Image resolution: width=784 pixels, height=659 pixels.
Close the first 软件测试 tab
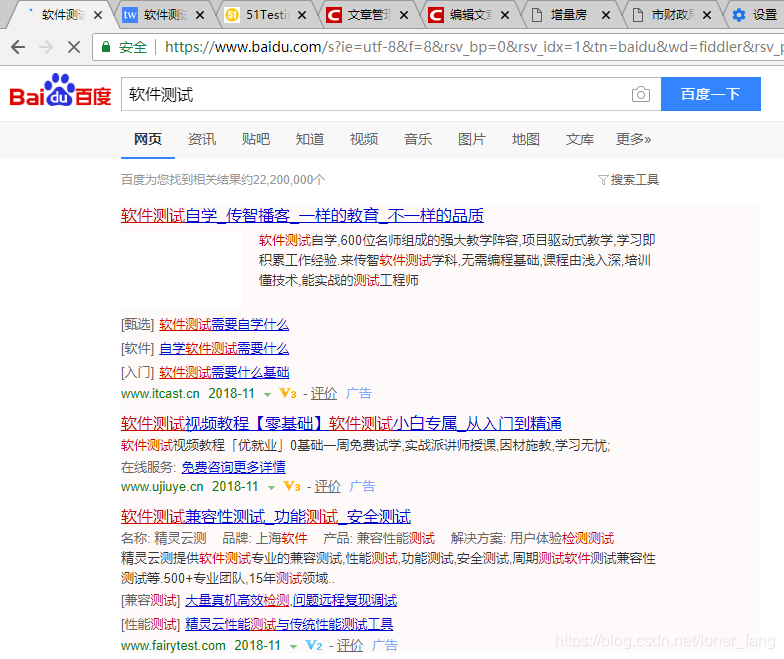pos(98,15)
